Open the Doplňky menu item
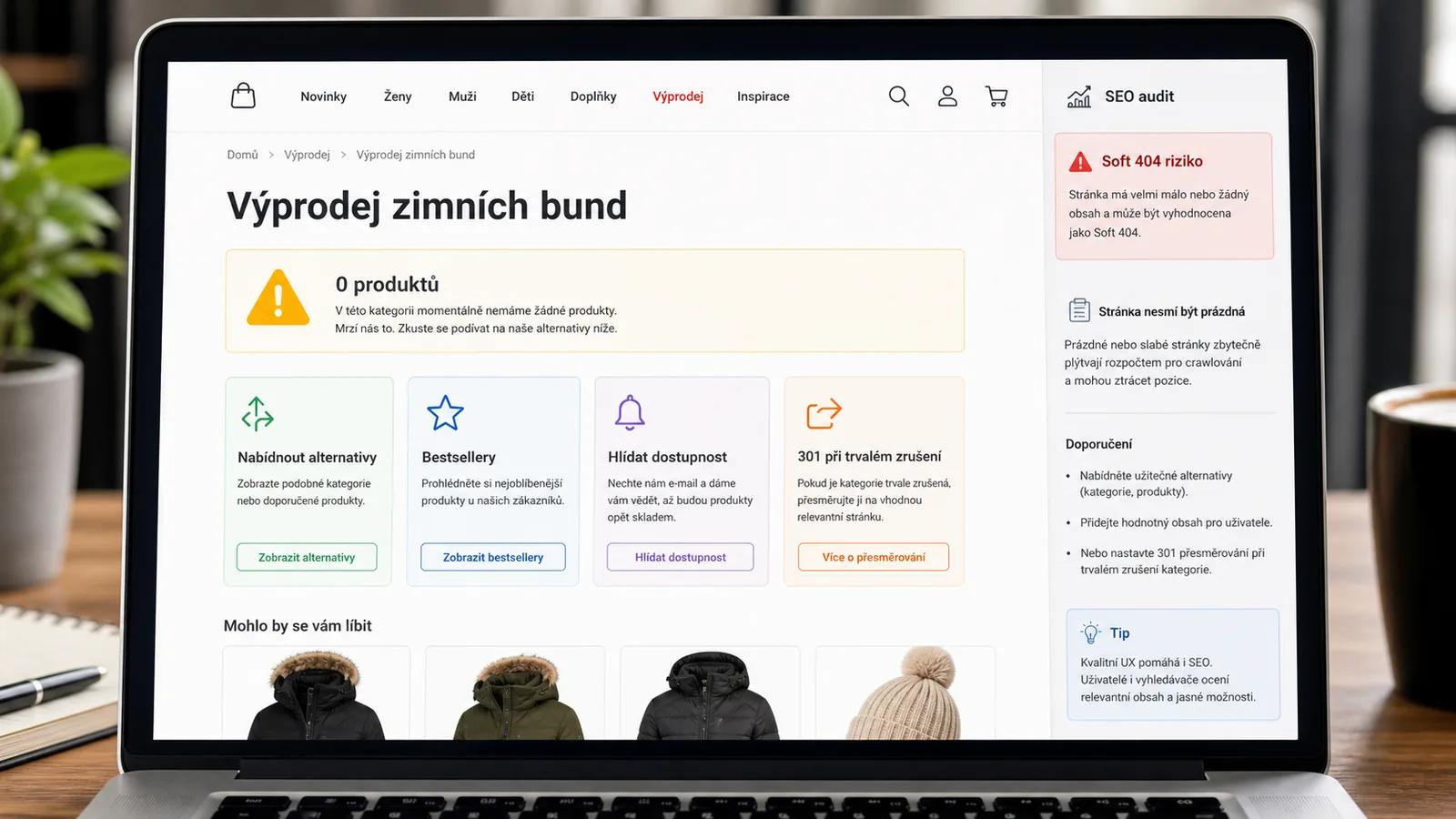The width and height of the screenshot is (1456, 819). [x=593, y=96]
